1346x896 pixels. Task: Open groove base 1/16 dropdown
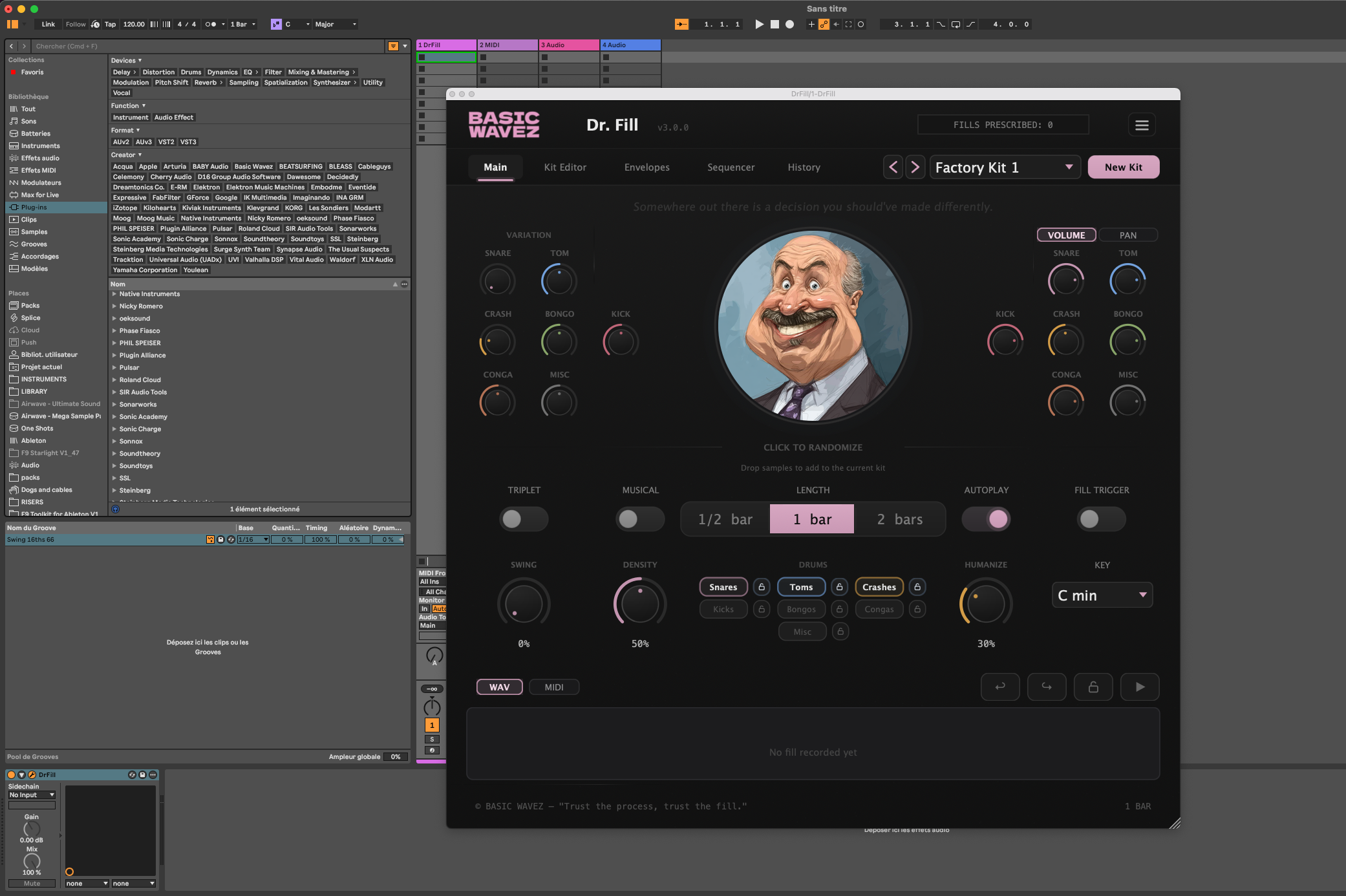(x=253, y=540)
